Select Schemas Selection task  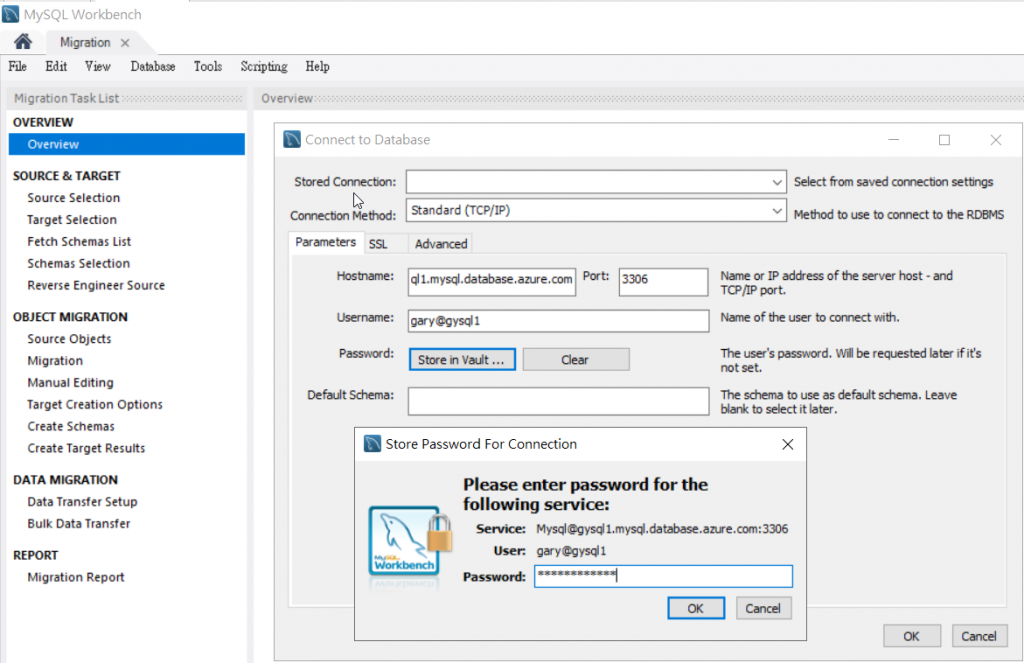(x=78, y=263)
